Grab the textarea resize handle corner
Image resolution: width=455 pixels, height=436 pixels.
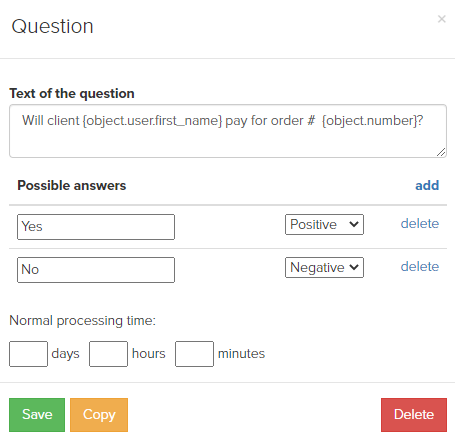pos(441,152)
